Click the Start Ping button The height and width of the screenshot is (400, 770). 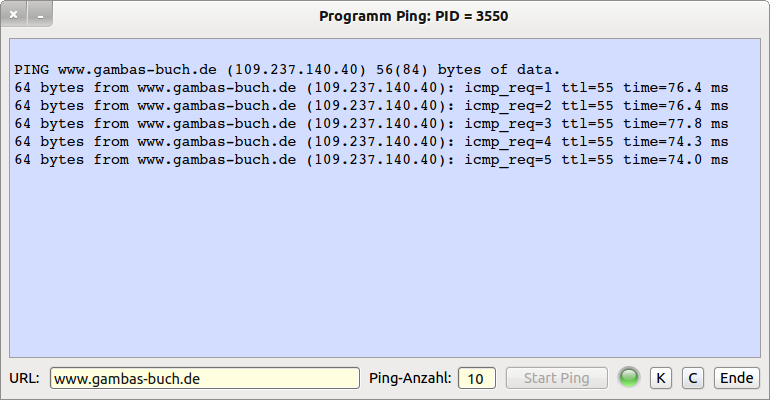[557, 378]
